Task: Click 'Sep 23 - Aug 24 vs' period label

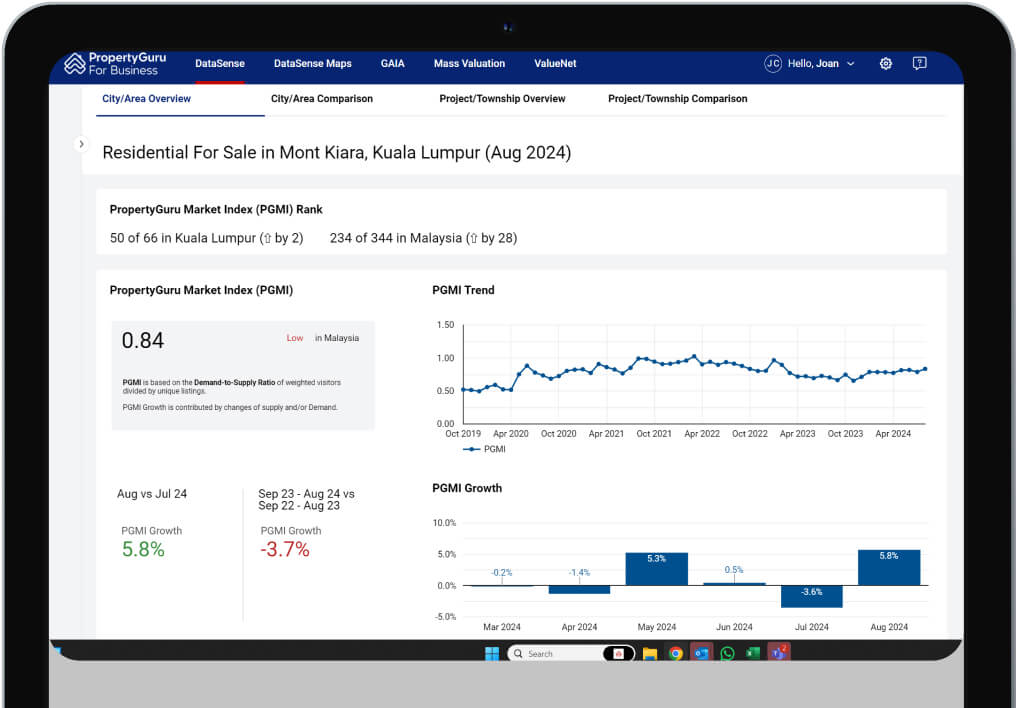Action: (x=306, y=494)
